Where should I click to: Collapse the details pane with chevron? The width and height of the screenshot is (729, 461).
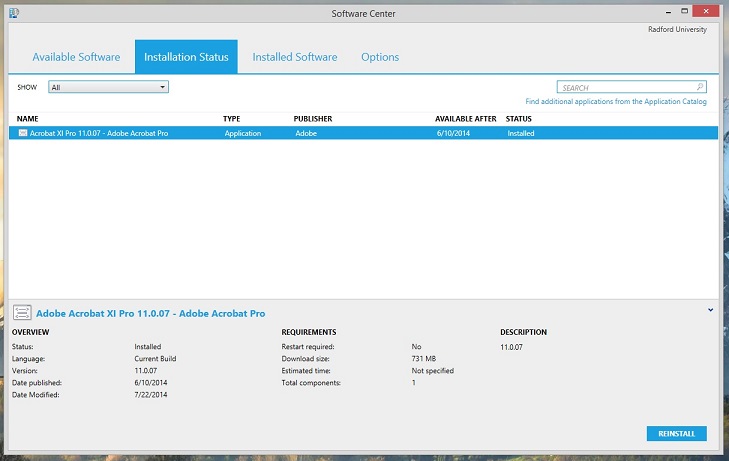click(x=710, y=310)
